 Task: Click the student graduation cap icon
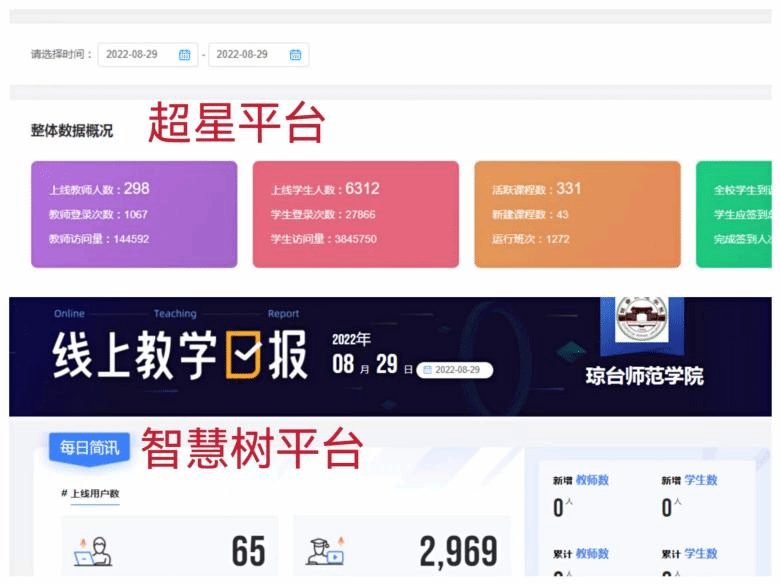pos(327,551)
